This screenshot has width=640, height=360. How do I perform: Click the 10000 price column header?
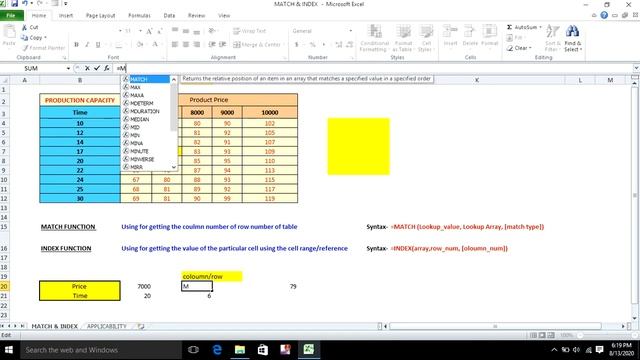270,112
